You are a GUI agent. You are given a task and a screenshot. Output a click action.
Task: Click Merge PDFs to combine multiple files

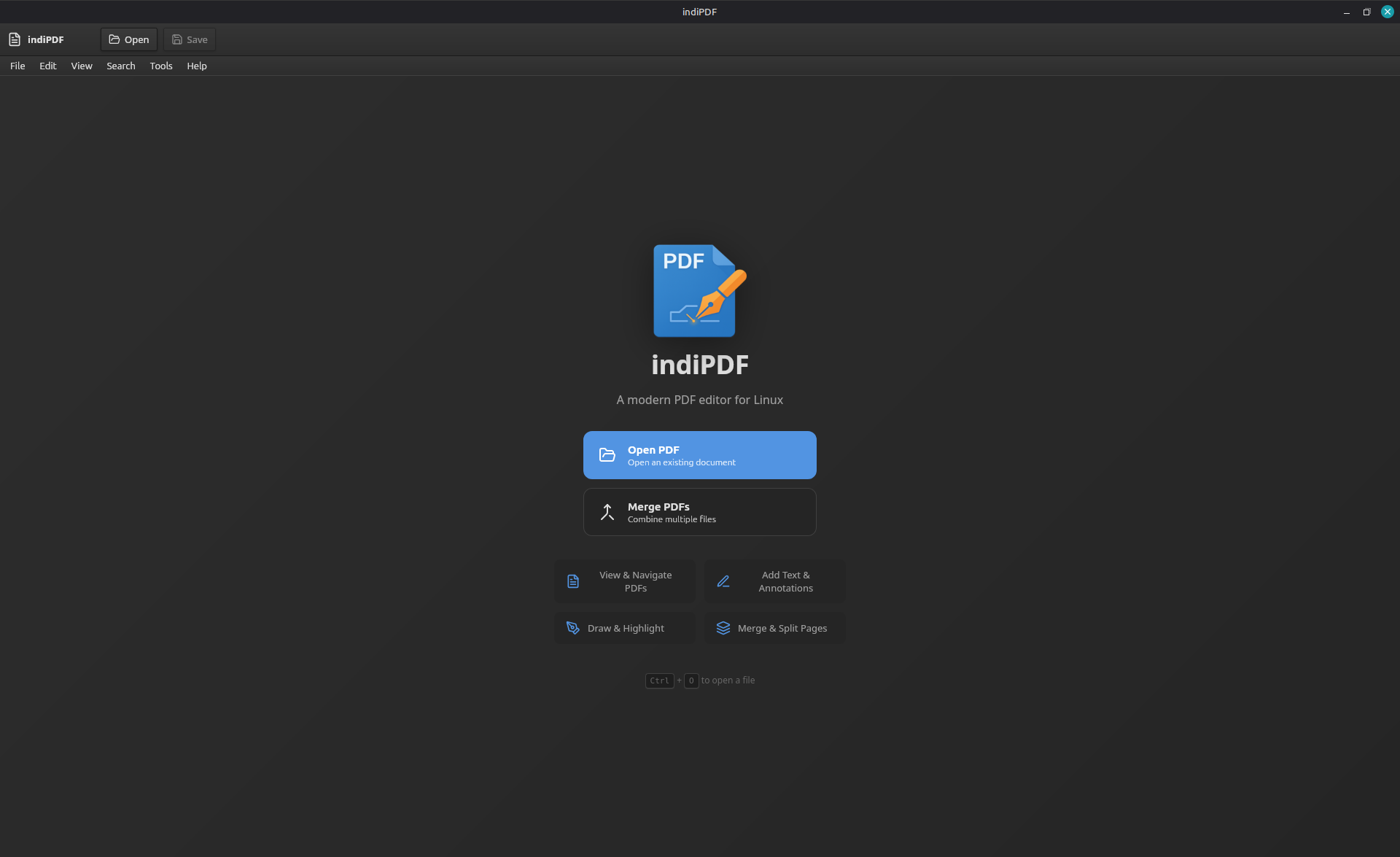699,511
